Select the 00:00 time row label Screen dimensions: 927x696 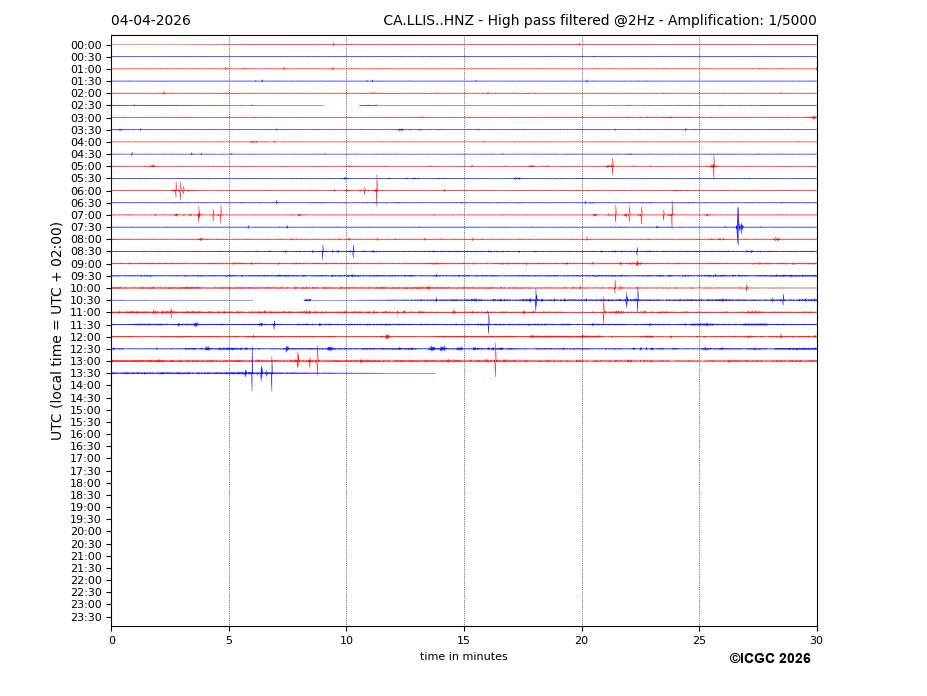point(86,45)
